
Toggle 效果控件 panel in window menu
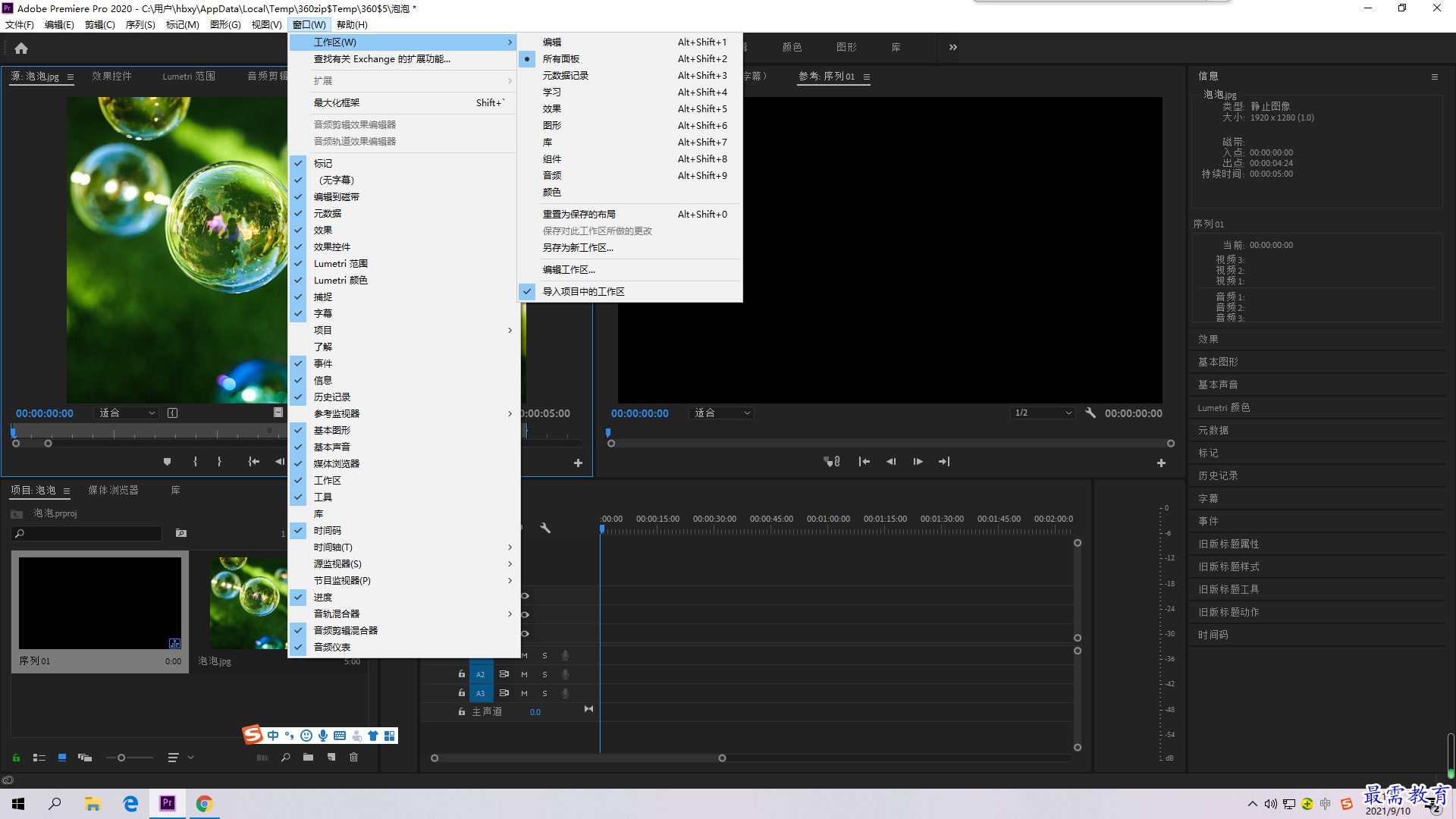(x=404, y=247)
